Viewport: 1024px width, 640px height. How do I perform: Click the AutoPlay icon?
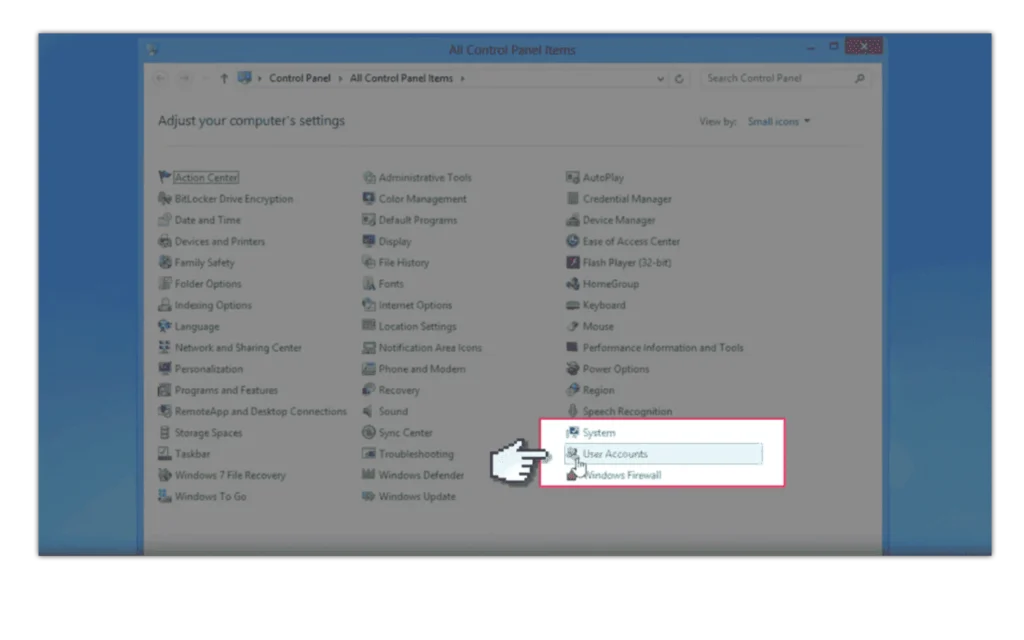pyautogui.click(x=573, y=177)
